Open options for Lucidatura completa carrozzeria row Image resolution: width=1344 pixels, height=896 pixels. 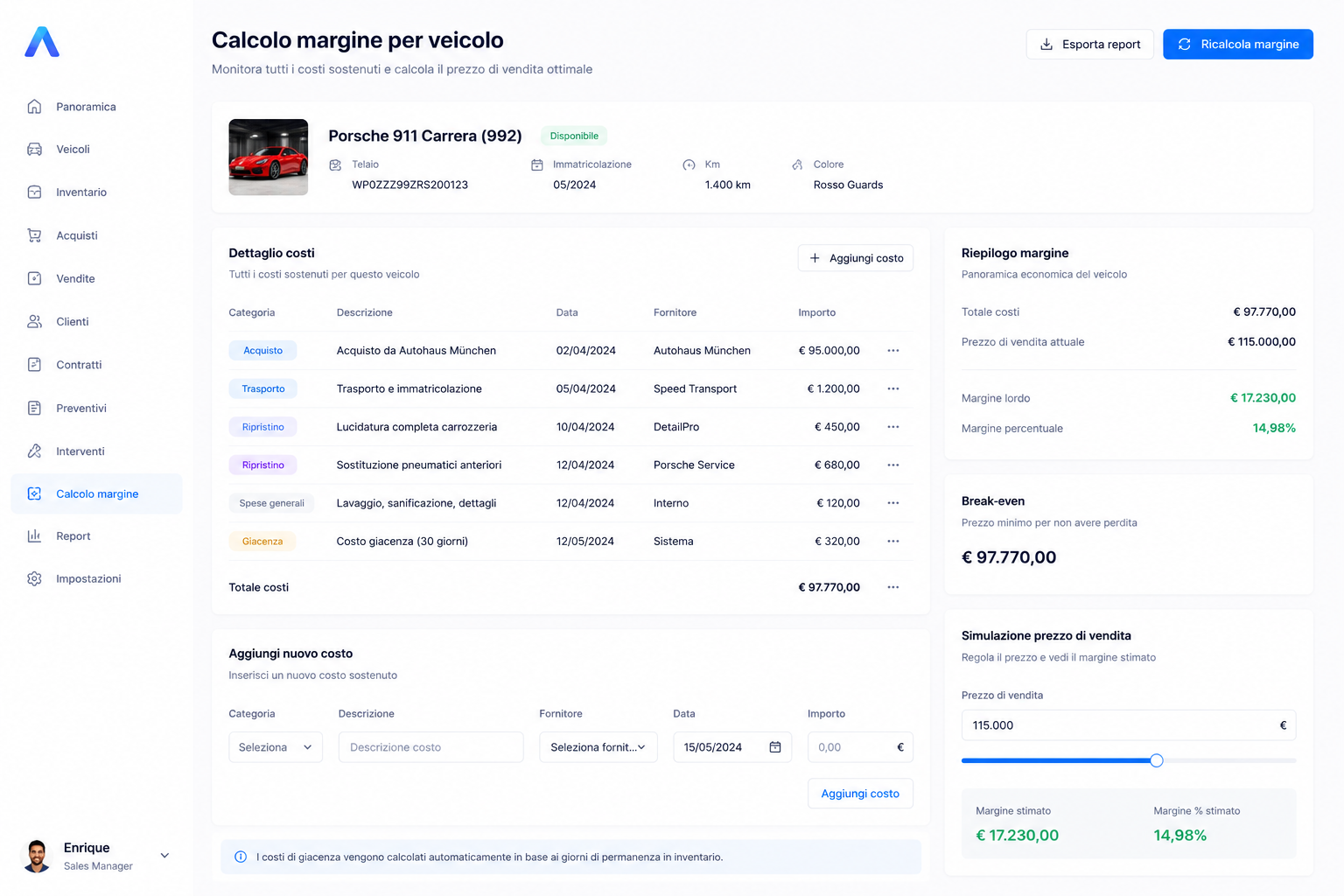(892, 427)
